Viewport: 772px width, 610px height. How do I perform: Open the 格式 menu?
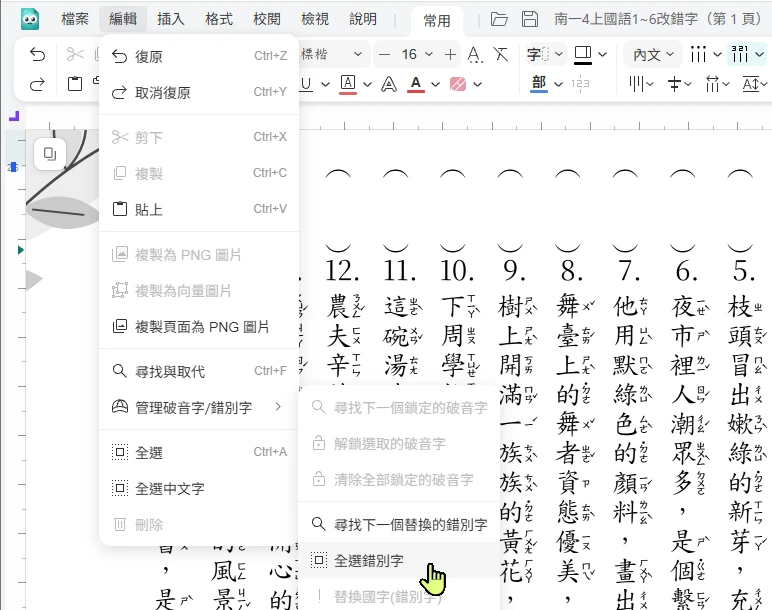point(219,19)
